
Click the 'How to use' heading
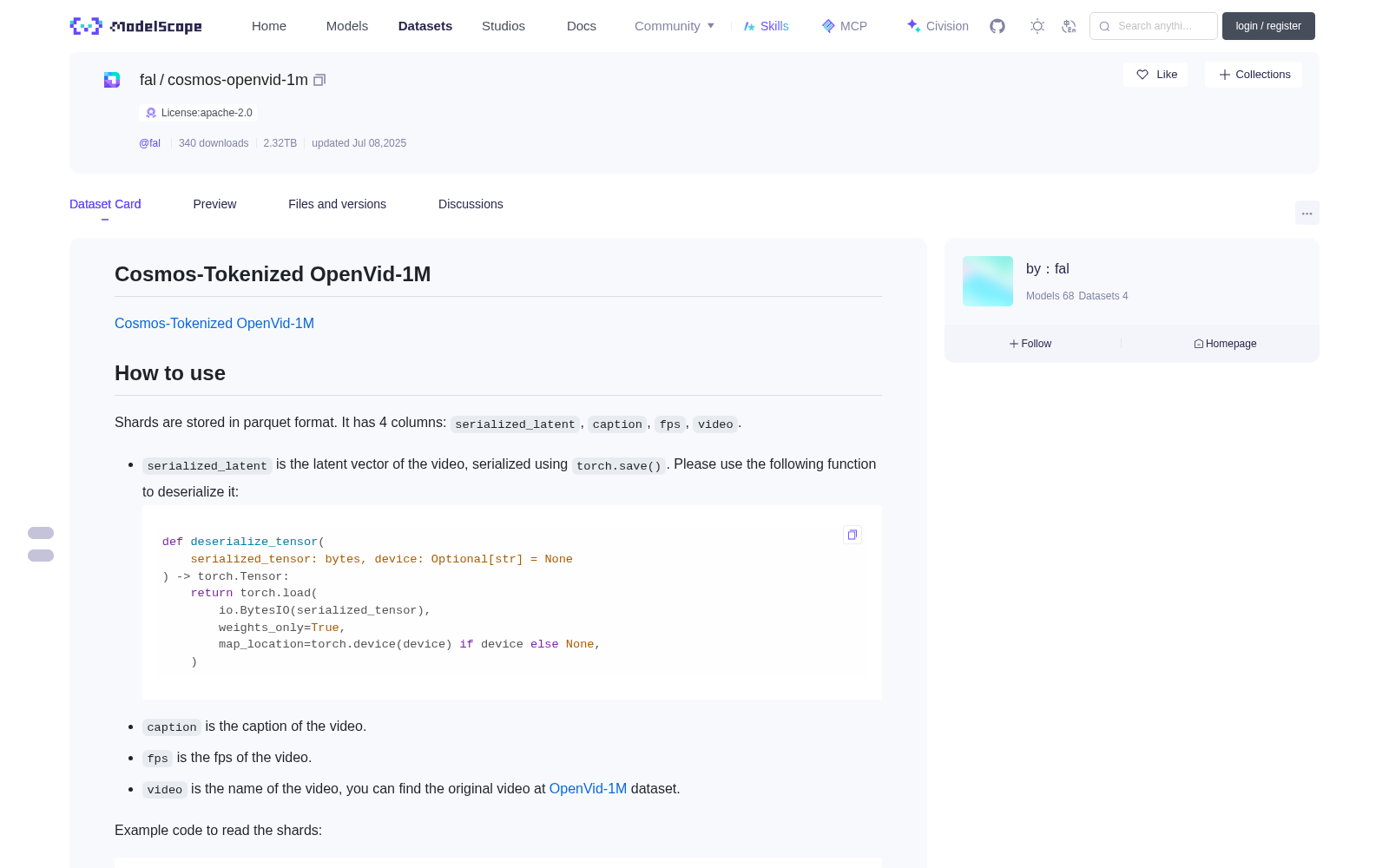[170, 373]
